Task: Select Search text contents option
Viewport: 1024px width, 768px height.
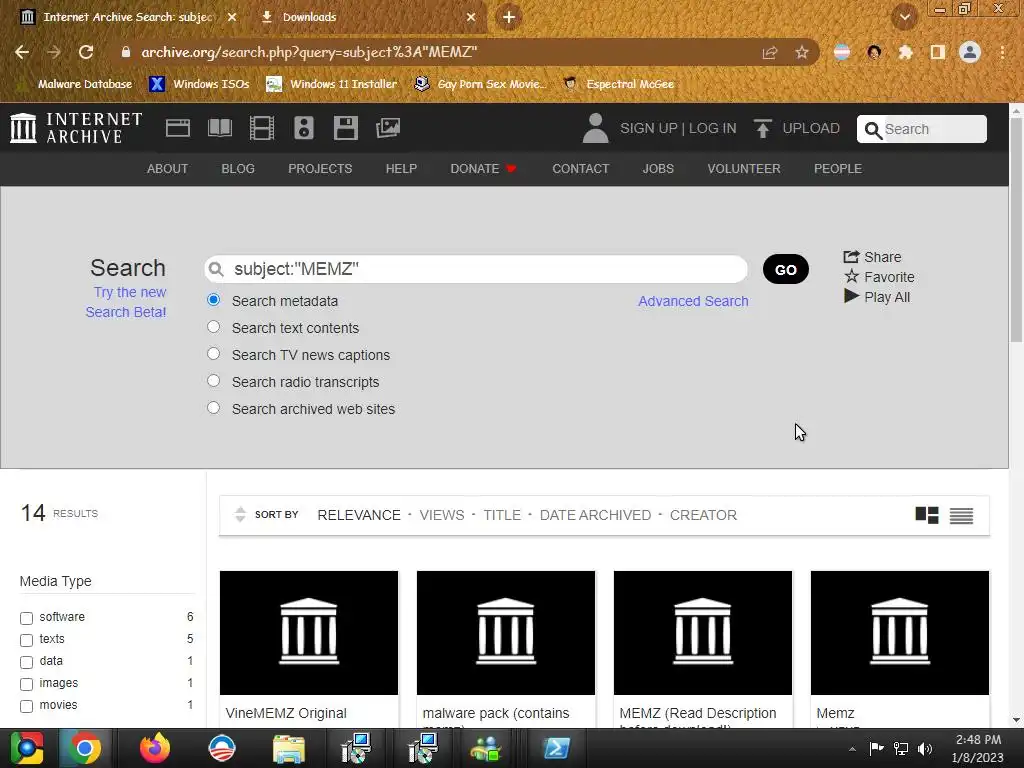Action: [214, 327]
